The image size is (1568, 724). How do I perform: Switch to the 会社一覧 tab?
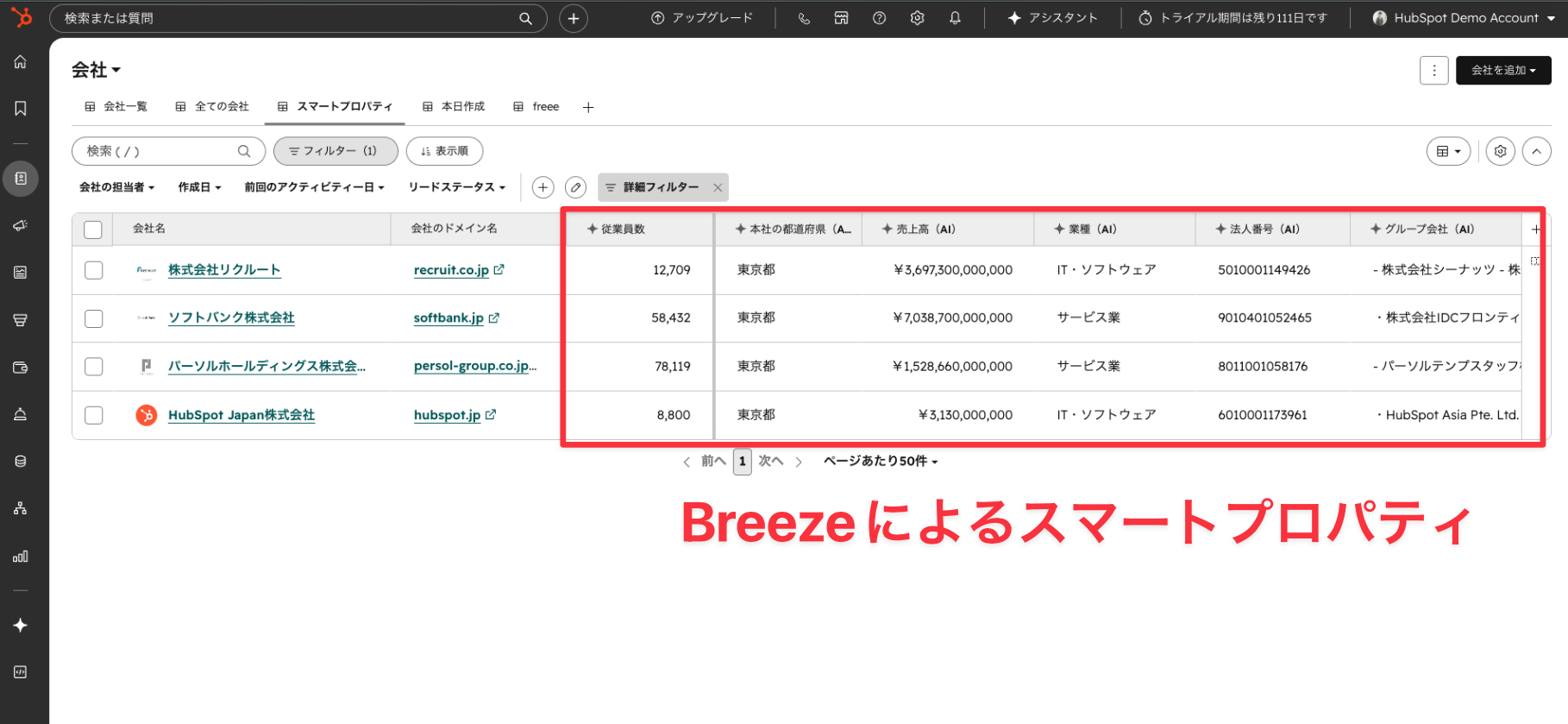116,106
